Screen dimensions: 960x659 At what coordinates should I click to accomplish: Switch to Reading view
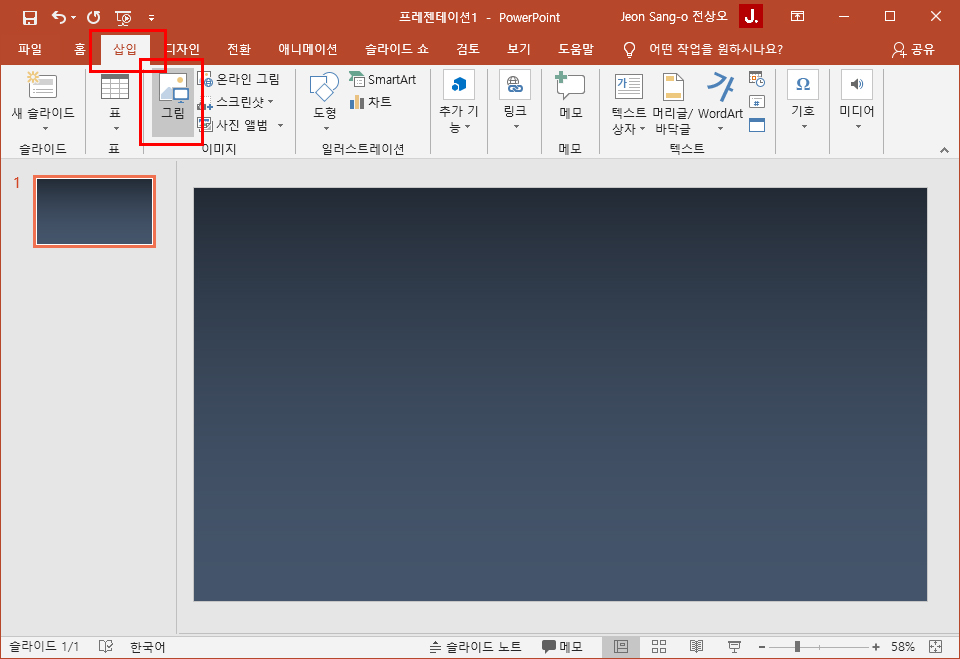[696, 647]
